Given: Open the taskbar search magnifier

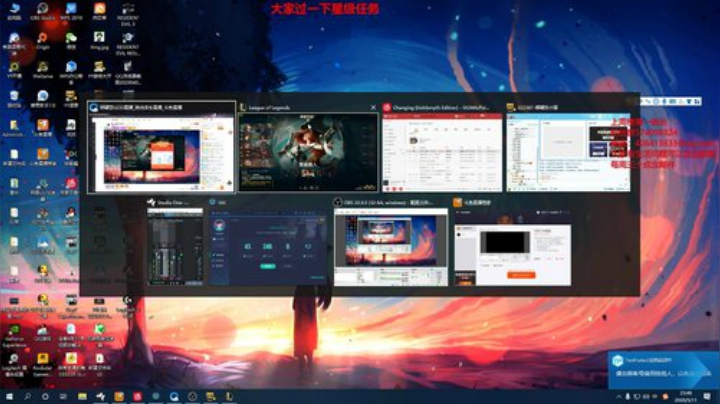Looking at the screenshot, I should coord(27,396).
